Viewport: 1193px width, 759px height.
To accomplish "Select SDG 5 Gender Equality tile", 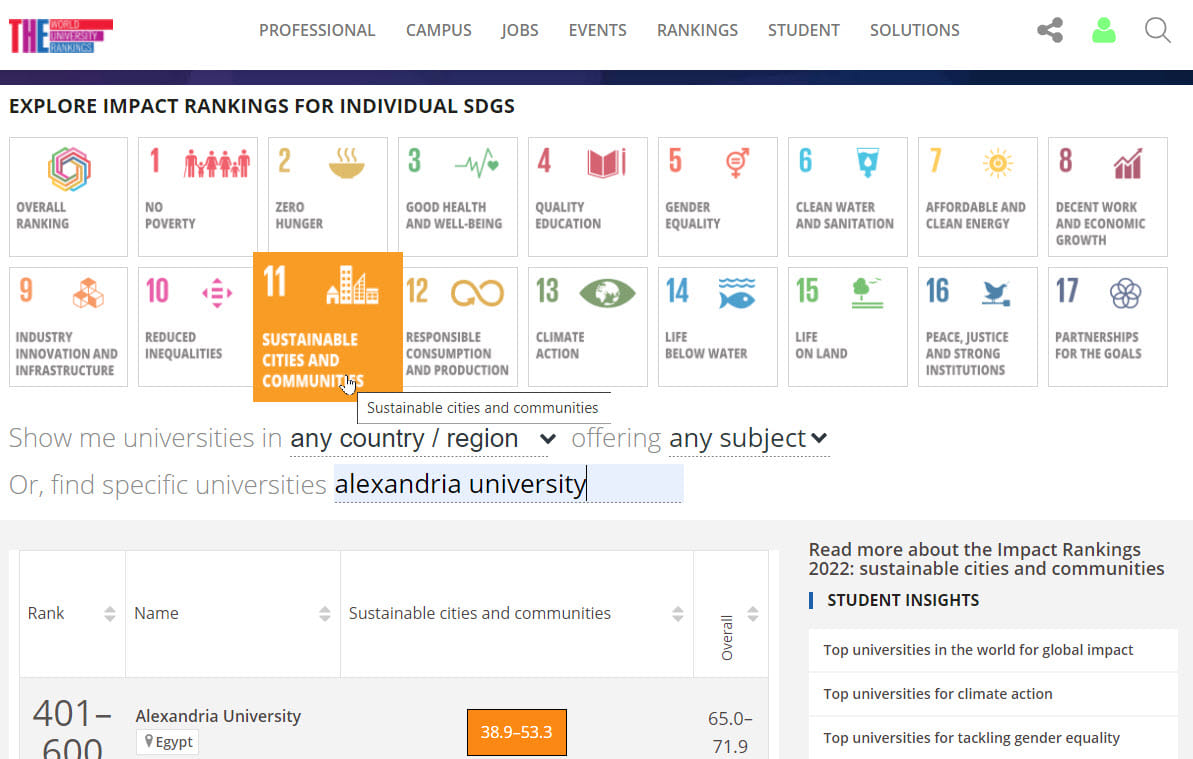I will pos(717,196).
